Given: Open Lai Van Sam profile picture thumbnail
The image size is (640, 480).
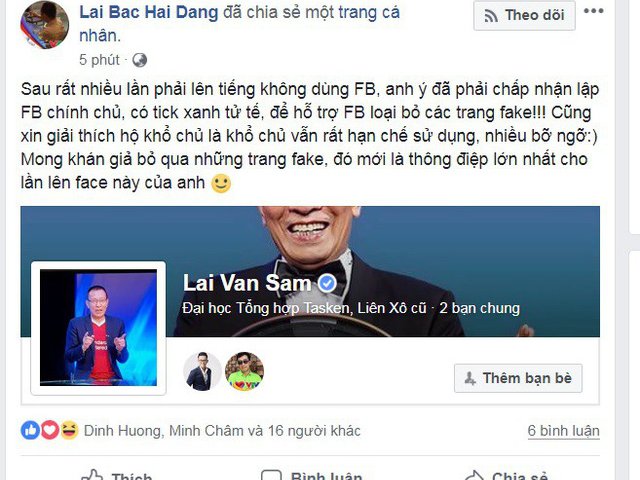Looking at the screenshot, I should tap(98, 328).
